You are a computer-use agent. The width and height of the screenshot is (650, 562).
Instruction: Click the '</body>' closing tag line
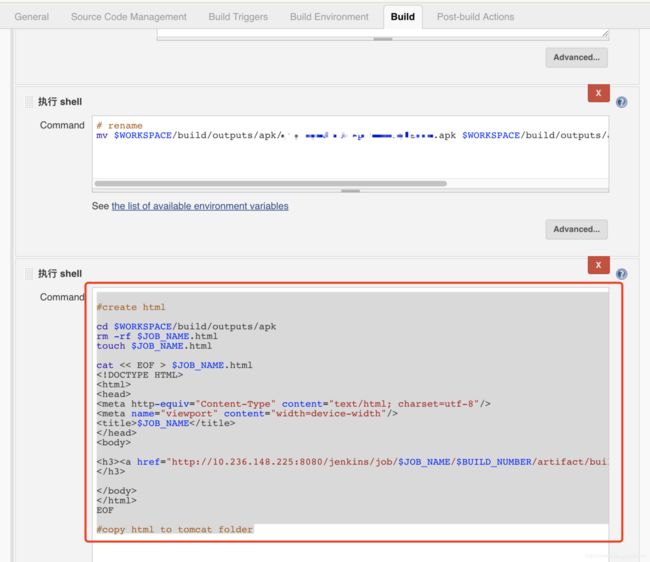click(116, 491)
